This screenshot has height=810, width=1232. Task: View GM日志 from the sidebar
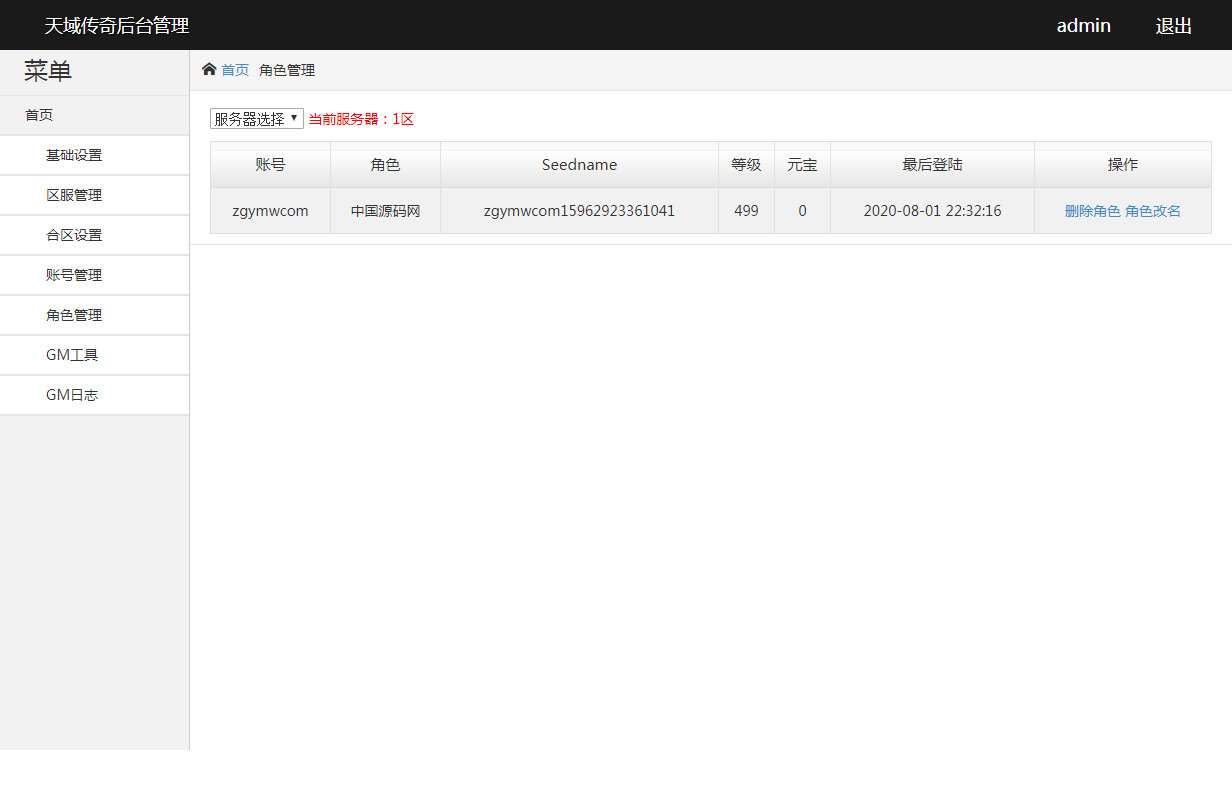click(71, 394)
